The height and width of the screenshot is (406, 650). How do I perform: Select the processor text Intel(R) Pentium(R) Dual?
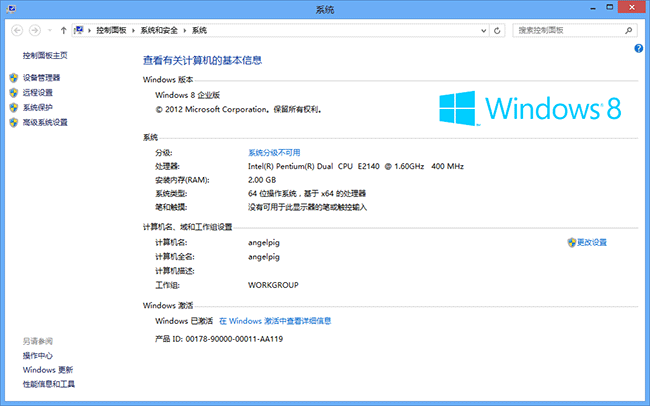point(291,166)
